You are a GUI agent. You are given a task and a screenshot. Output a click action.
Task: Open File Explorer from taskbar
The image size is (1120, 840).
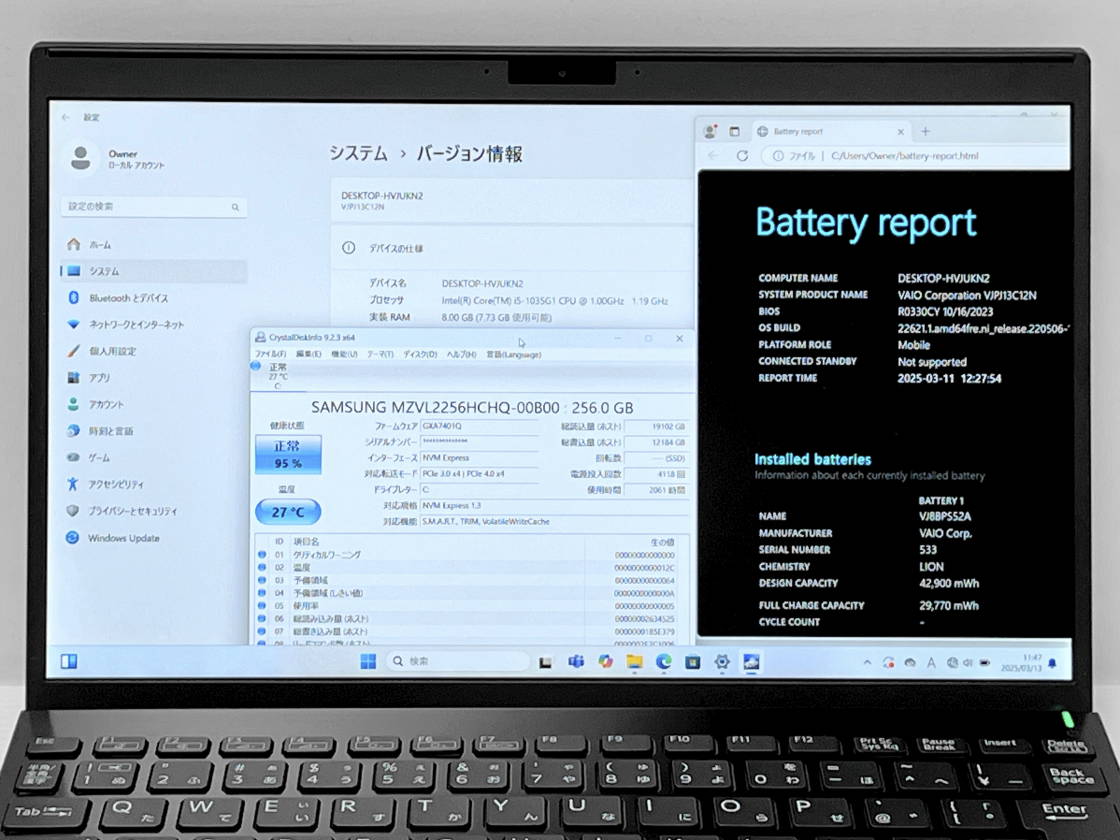tap(634, 661)
